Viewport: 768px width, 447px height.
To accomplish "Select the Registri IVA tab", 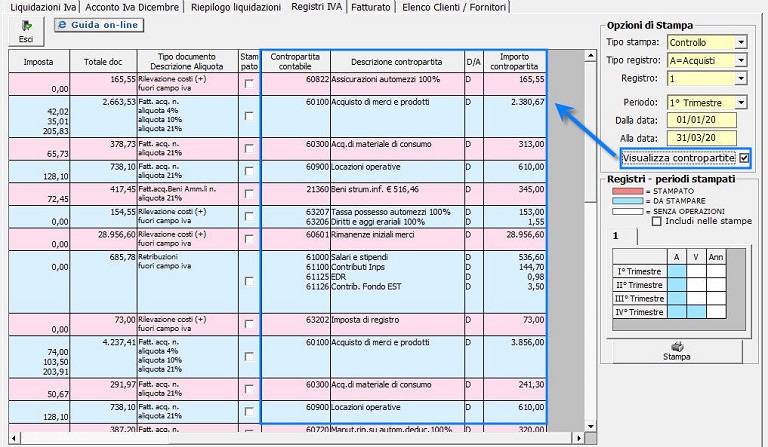I will [316, 7].
